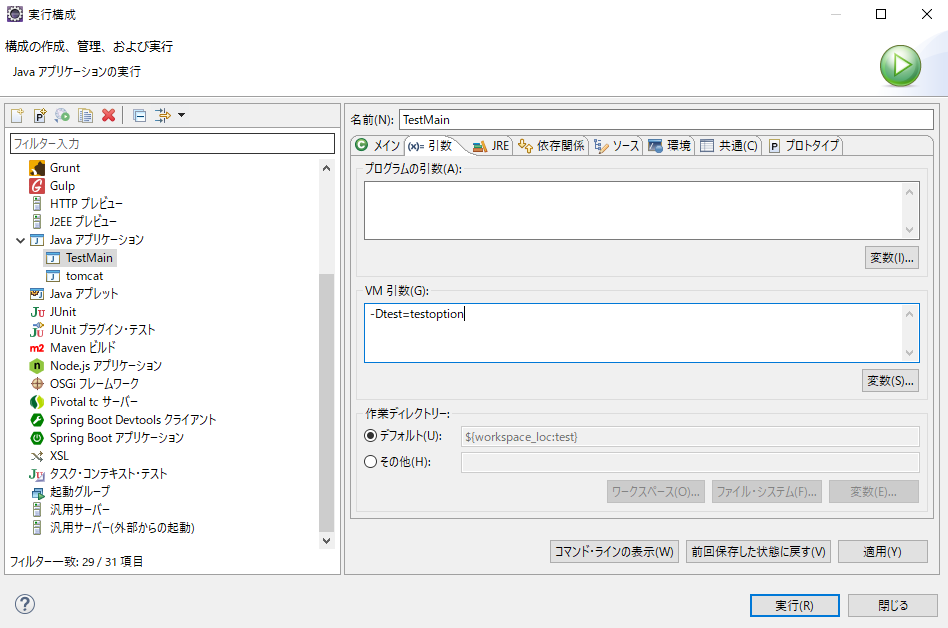Click the filter input field
948x628 pixels.
click(x=172, y=144)
